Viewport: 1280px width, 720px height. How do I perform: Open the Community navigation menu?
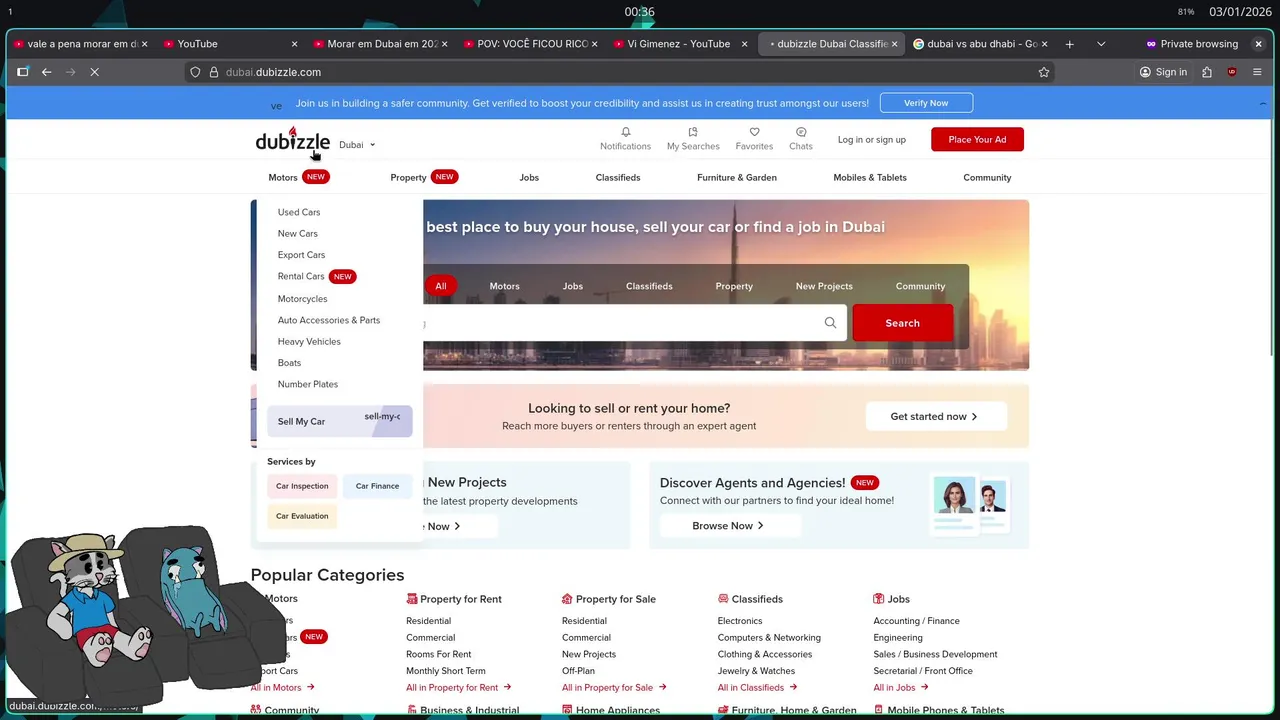[987, 177]
